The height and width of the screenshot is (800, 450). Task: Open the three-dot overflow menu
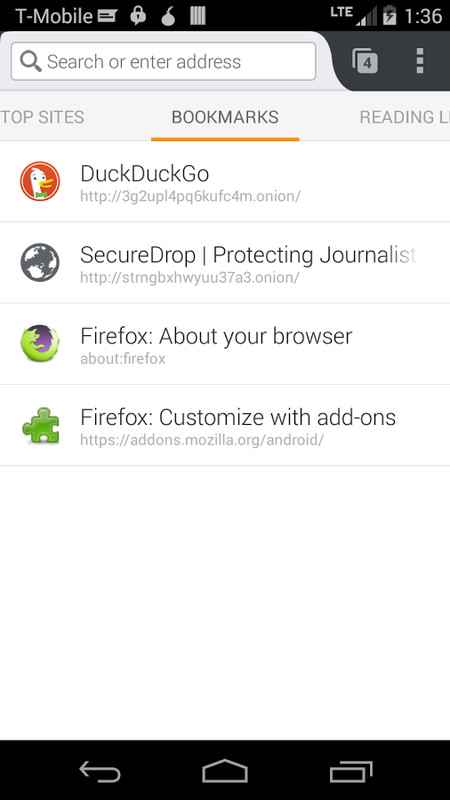tap(419, 61)
